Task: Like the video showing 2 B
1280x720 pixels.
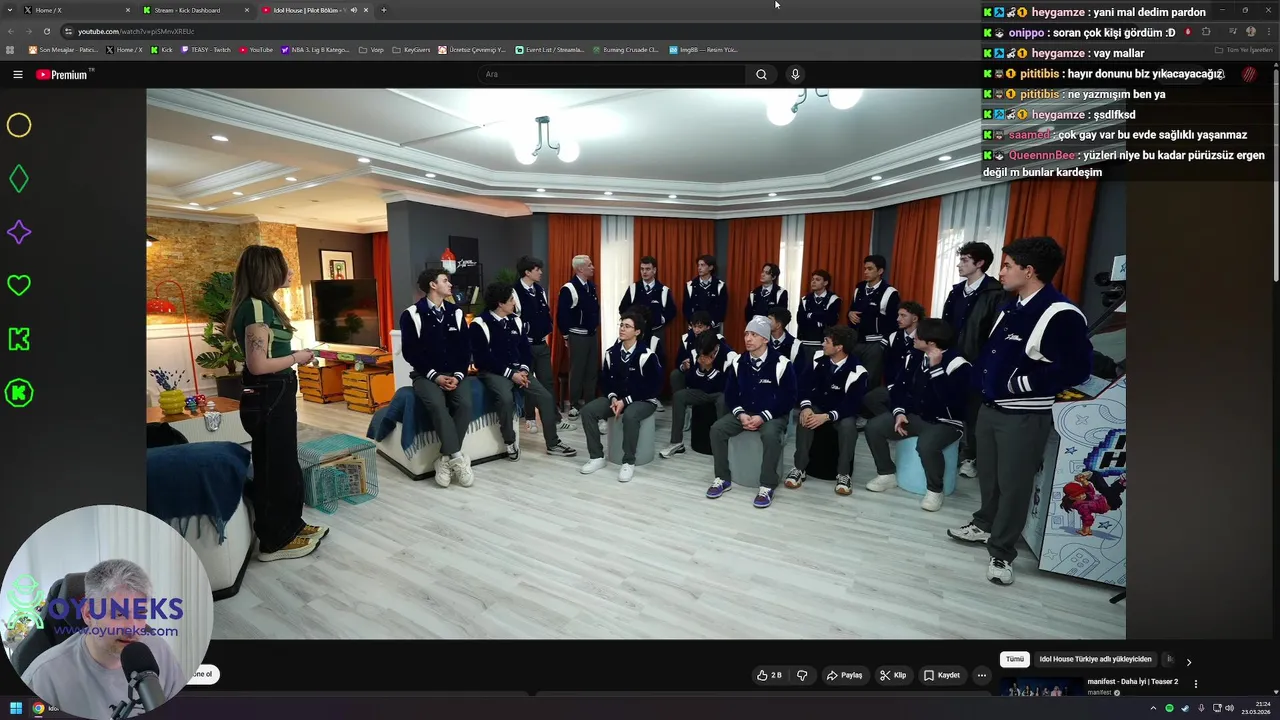Action: (x=769, y=675)
